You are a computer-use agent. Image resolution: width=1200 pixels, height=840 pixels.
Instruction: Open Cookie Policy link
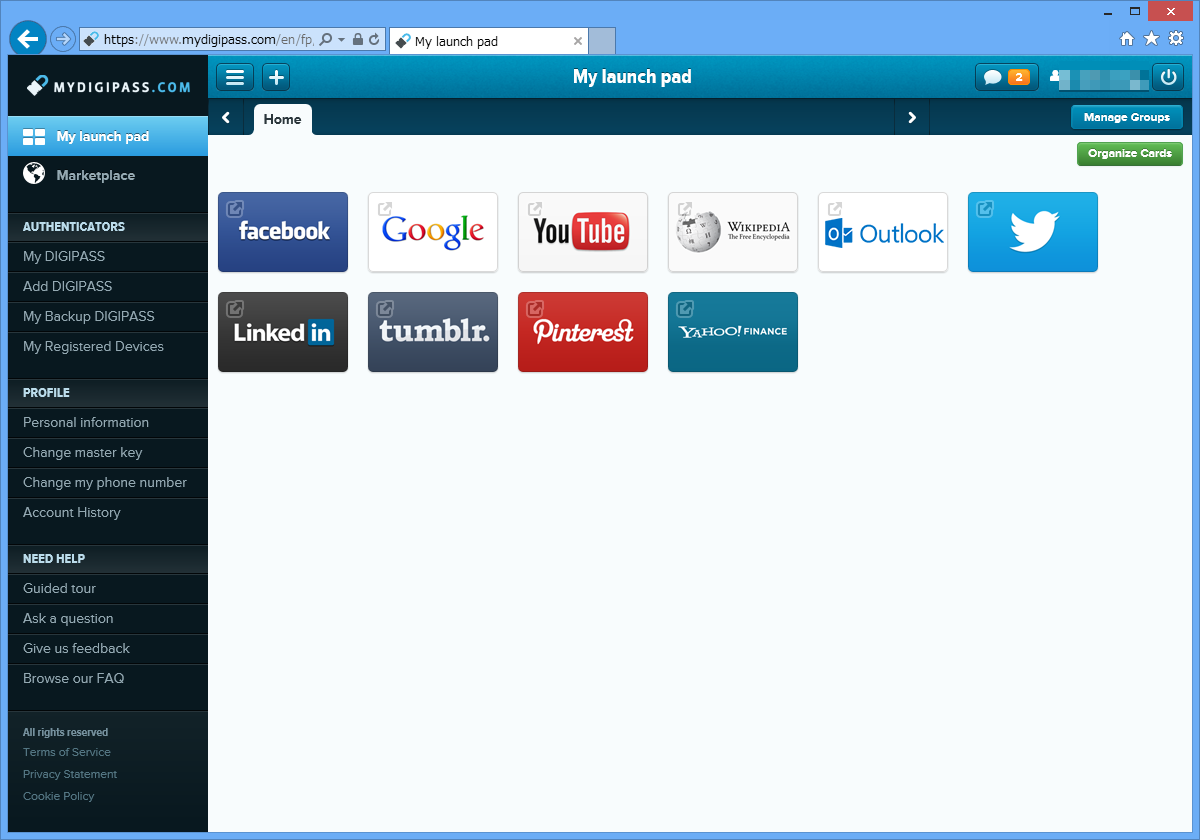click(59, 796)
